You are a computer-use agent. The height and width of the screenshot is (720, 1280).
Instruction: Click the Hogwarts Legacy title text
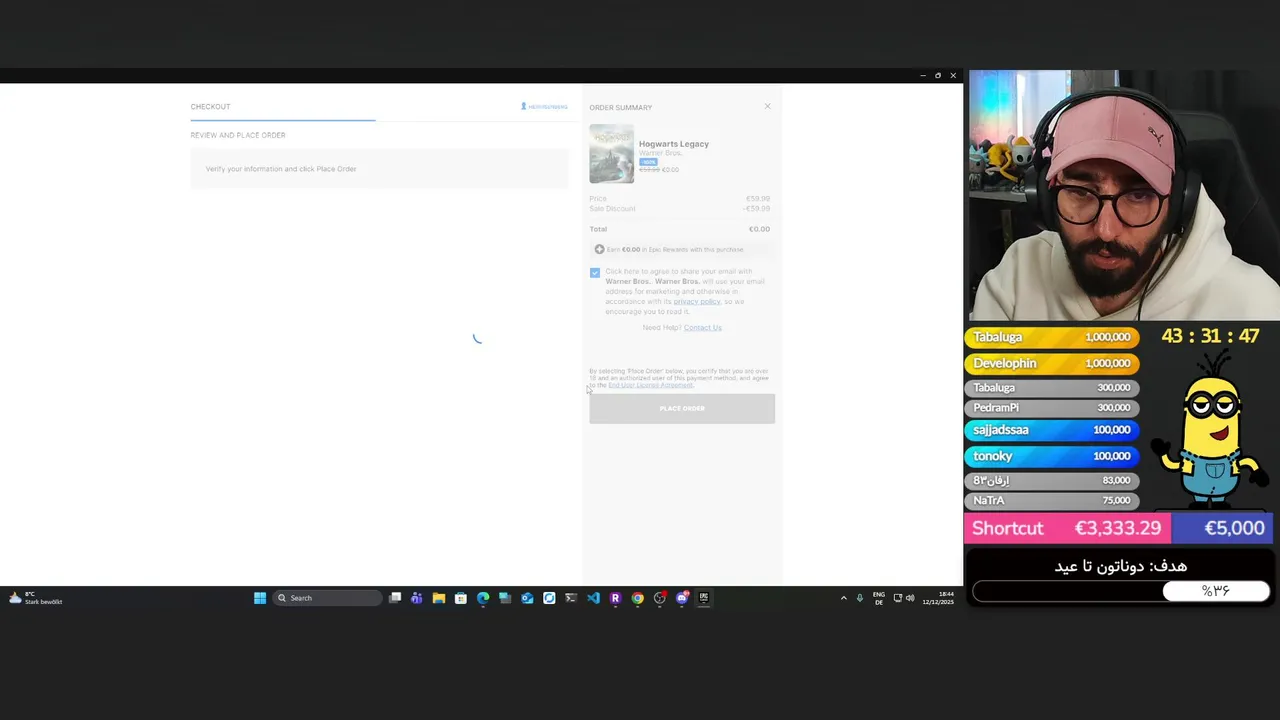(x=674, y=144)
